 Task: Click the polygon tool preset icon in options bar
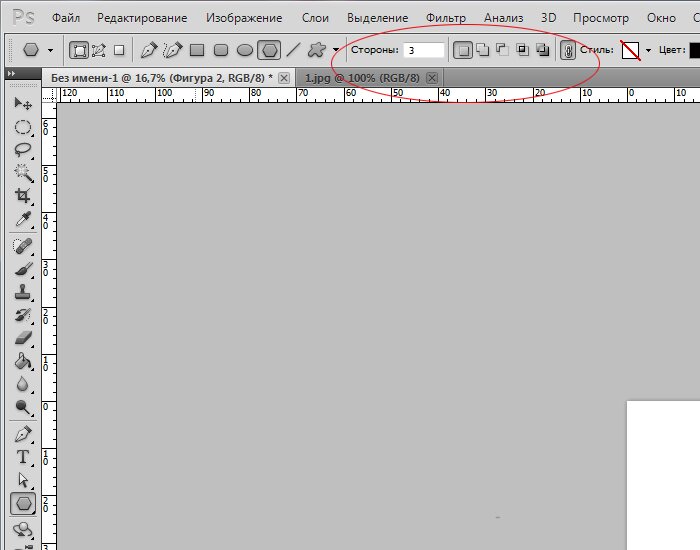click(31, 50)
